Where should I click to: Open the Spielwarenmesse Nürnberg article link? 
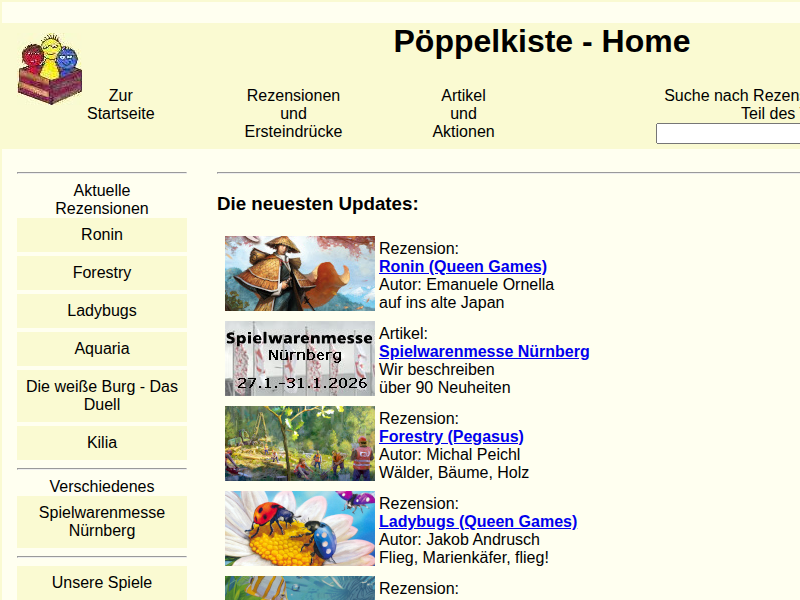tap(484, 352)
